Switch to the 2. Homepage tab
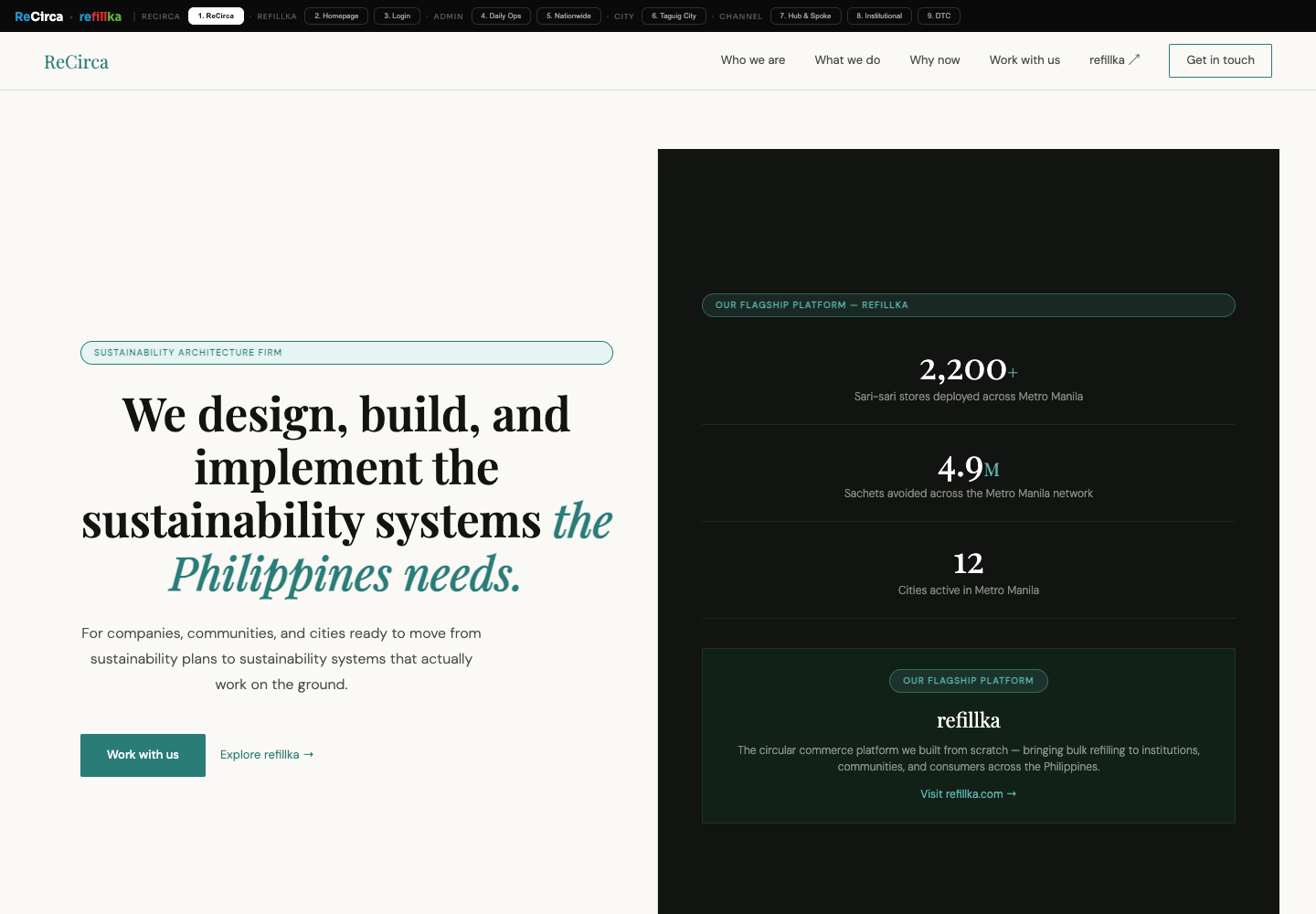 click(x=336, y=16)
